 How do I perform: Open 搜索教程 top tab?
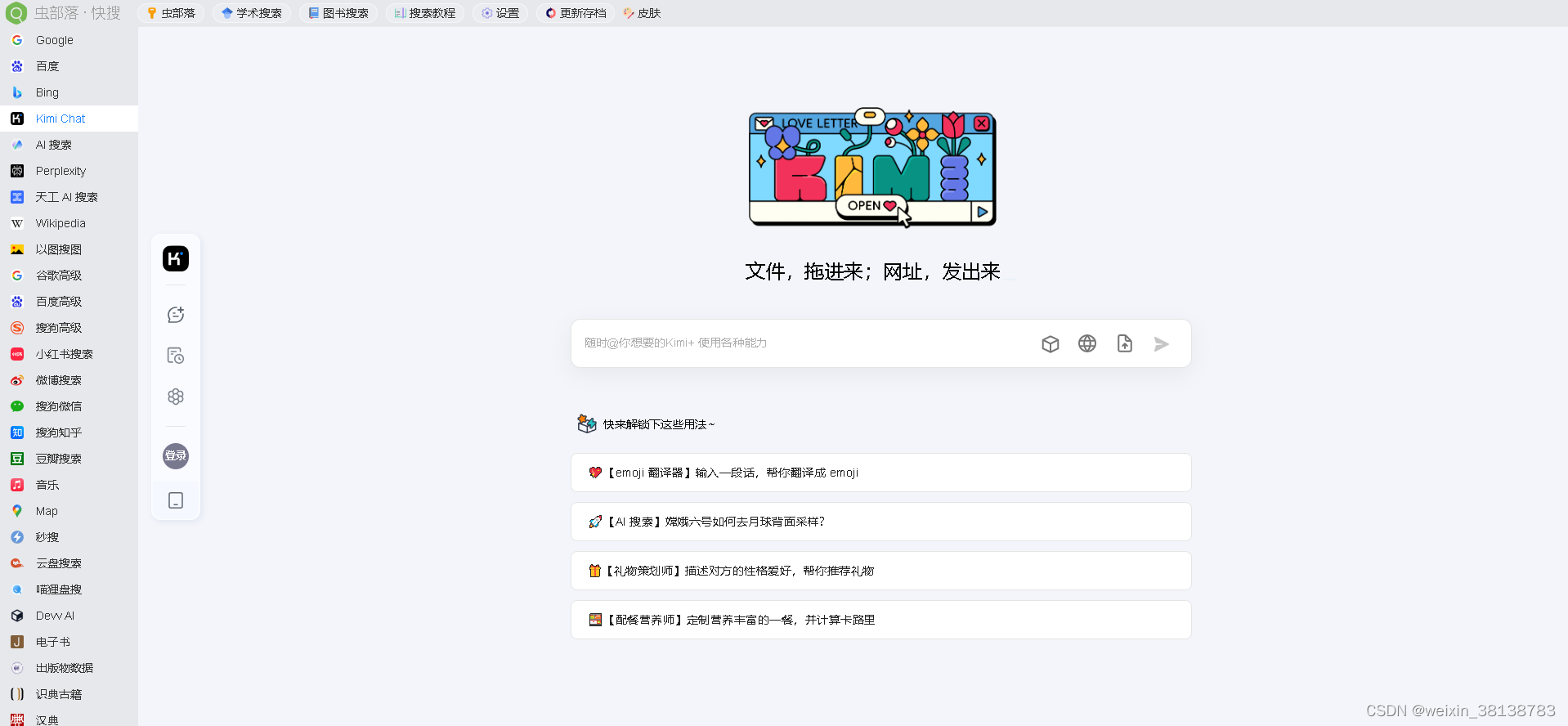(x=425, y=13)
